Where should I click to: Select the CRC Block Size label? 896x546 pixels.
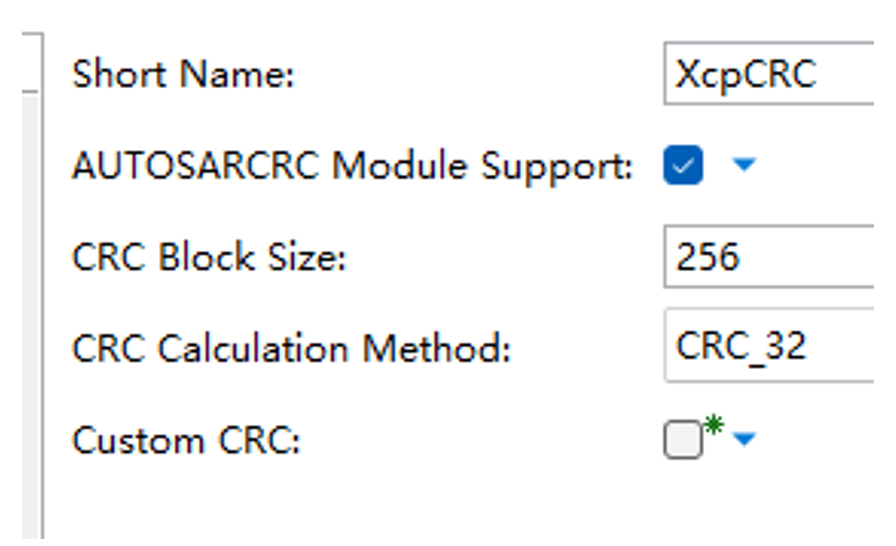point(208,258)
